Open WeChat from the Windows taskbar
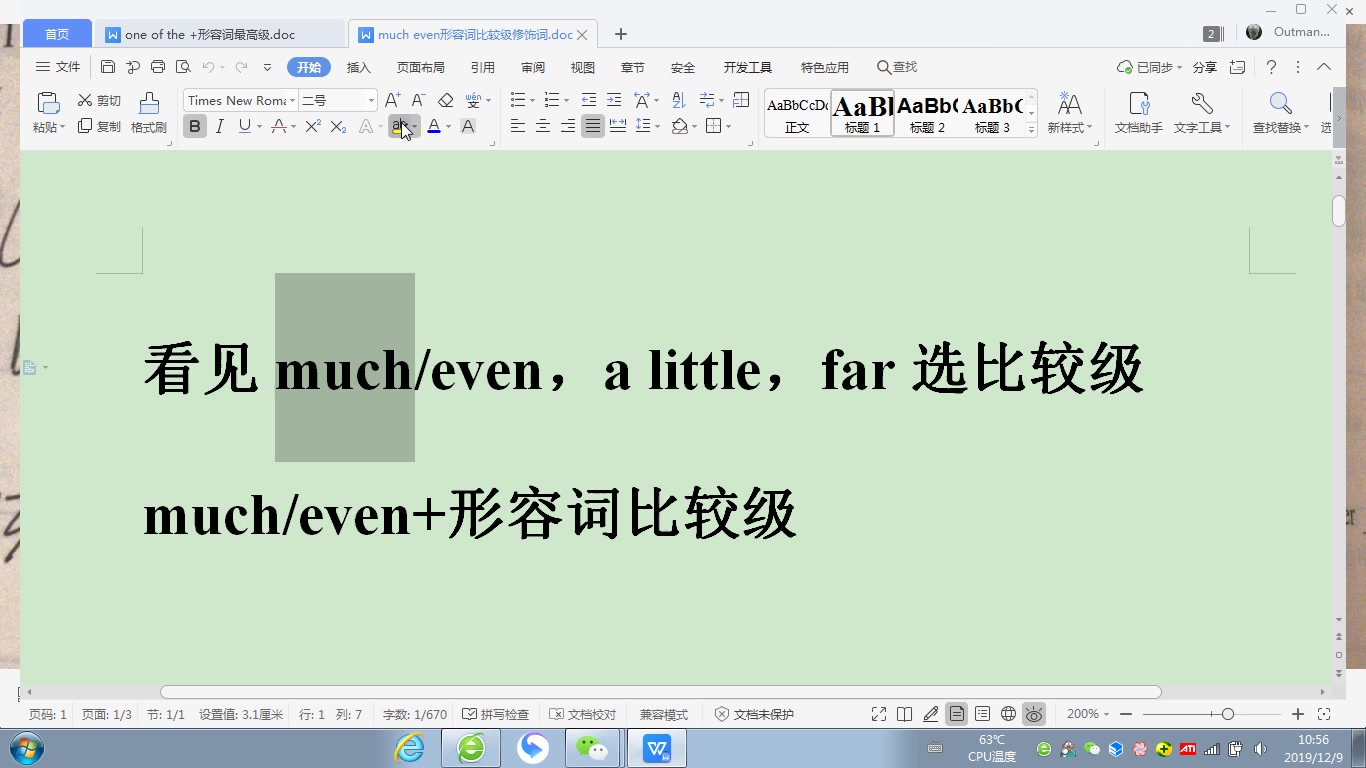Image resolution: width=1366 pixels, height=768 pixels. (x=593, y=748)
